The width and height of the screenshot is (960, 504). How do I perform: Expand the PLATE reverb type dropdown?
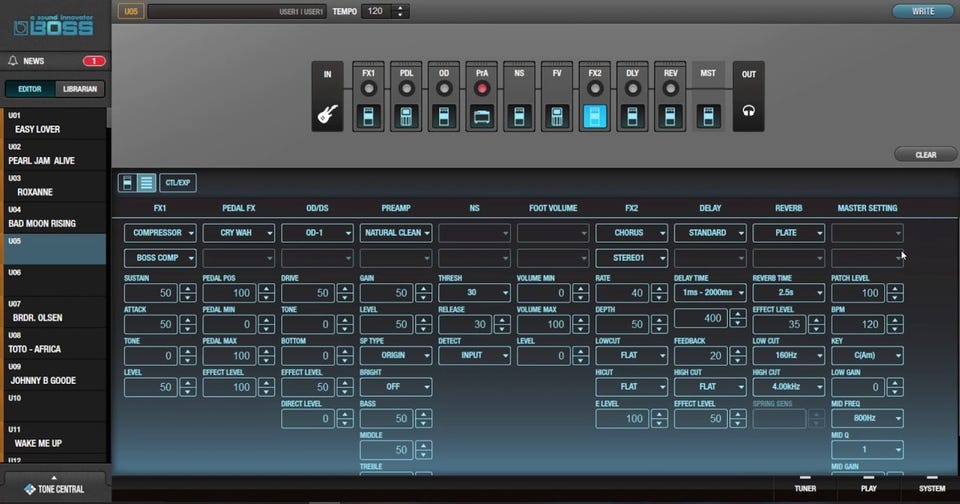pyautogui.click(x=788, y=233)
